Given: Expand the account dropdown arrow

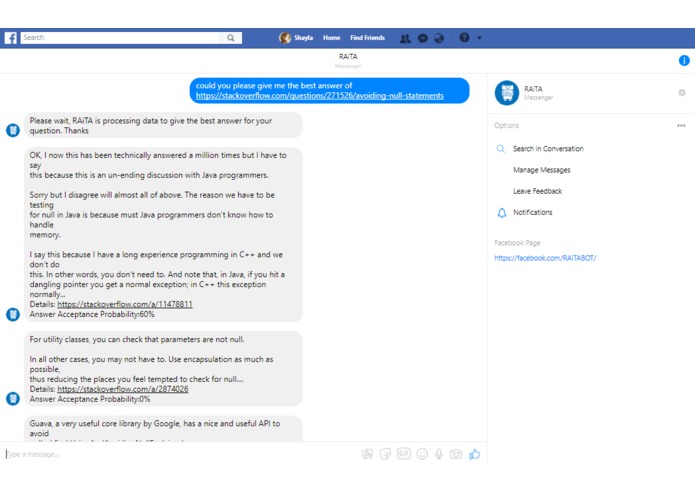Looking at the screenshot, I should click(479, 38).
